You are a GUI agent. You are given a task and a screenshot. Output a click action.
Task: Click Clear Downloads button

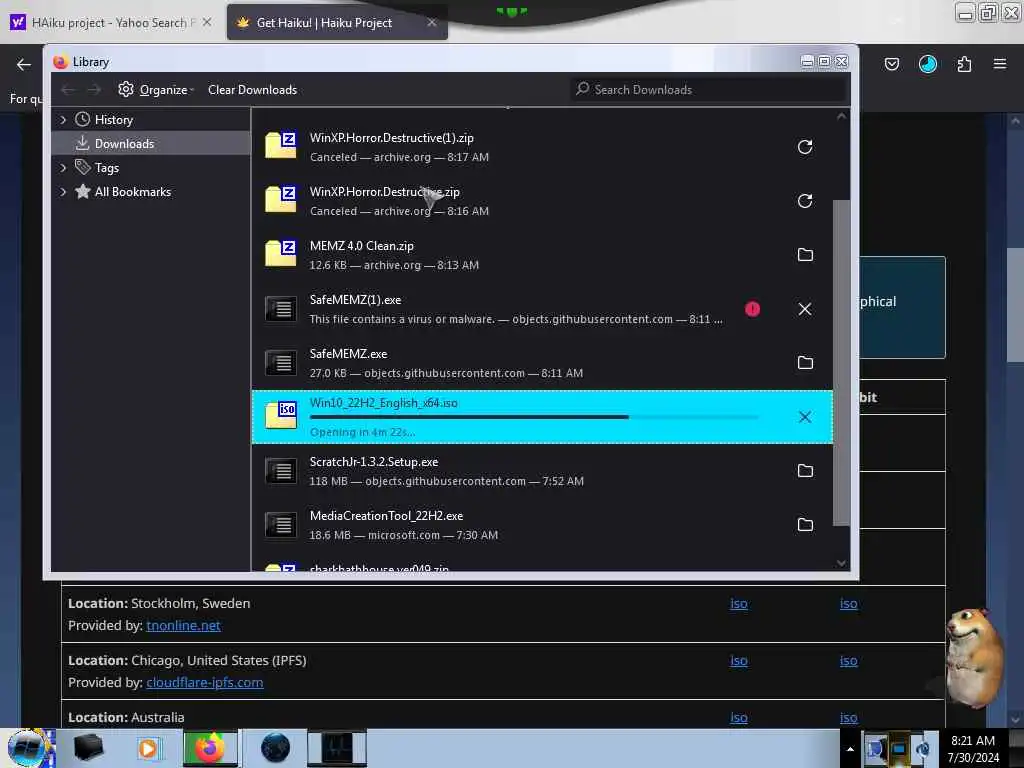pyautogui.click(x=252, y=89)
